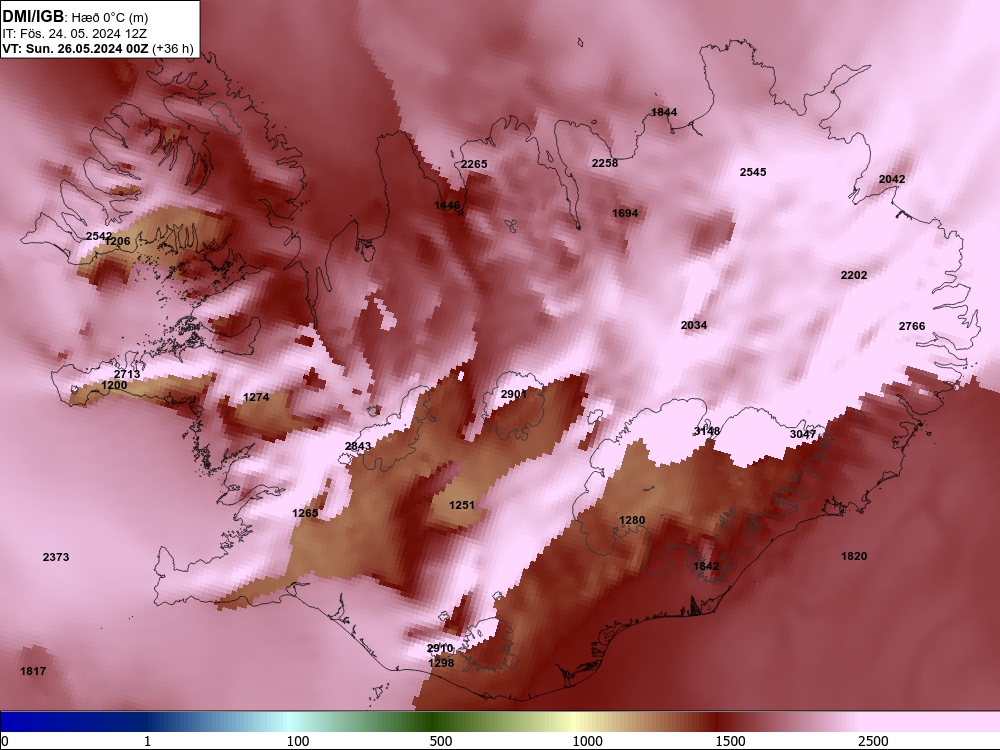Click the 1000 label on the color scale
The image size is (1000, 750).
(587, 741)
